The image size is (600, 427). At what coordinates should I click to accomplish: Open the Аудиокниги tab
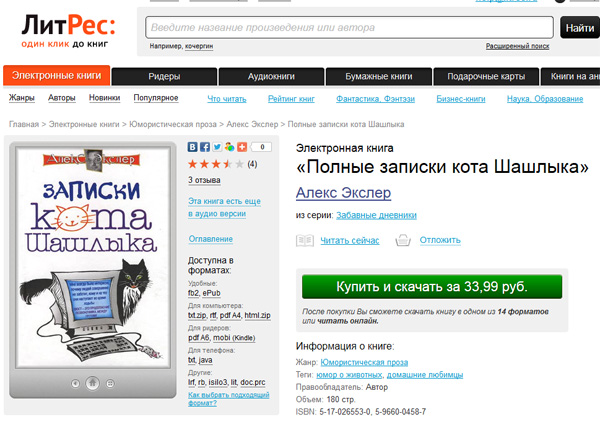point(271,77)
